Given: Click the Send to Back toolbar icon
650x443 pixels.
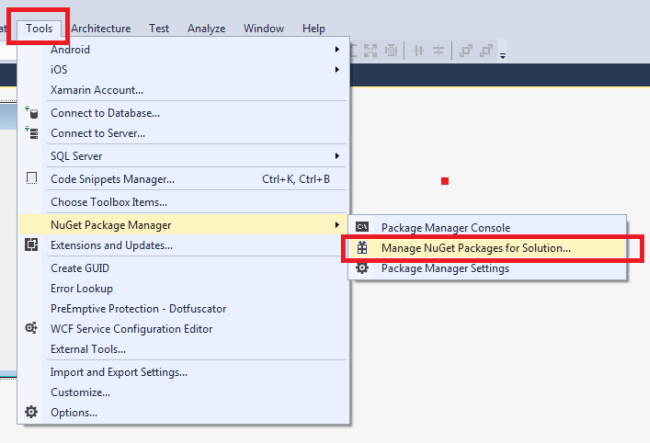Looking at the screenshot, I should pyautogui.click(x=486, y=51).
